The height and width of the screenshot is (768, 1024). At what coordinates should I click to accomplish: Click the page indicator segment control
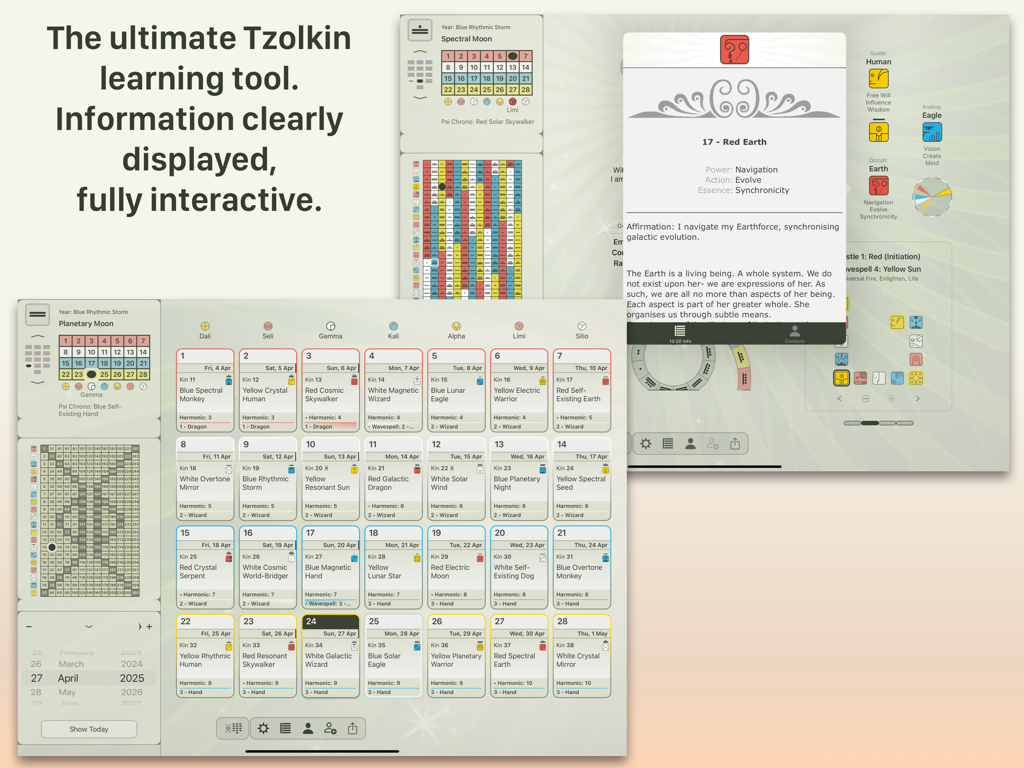pos(877,422)
